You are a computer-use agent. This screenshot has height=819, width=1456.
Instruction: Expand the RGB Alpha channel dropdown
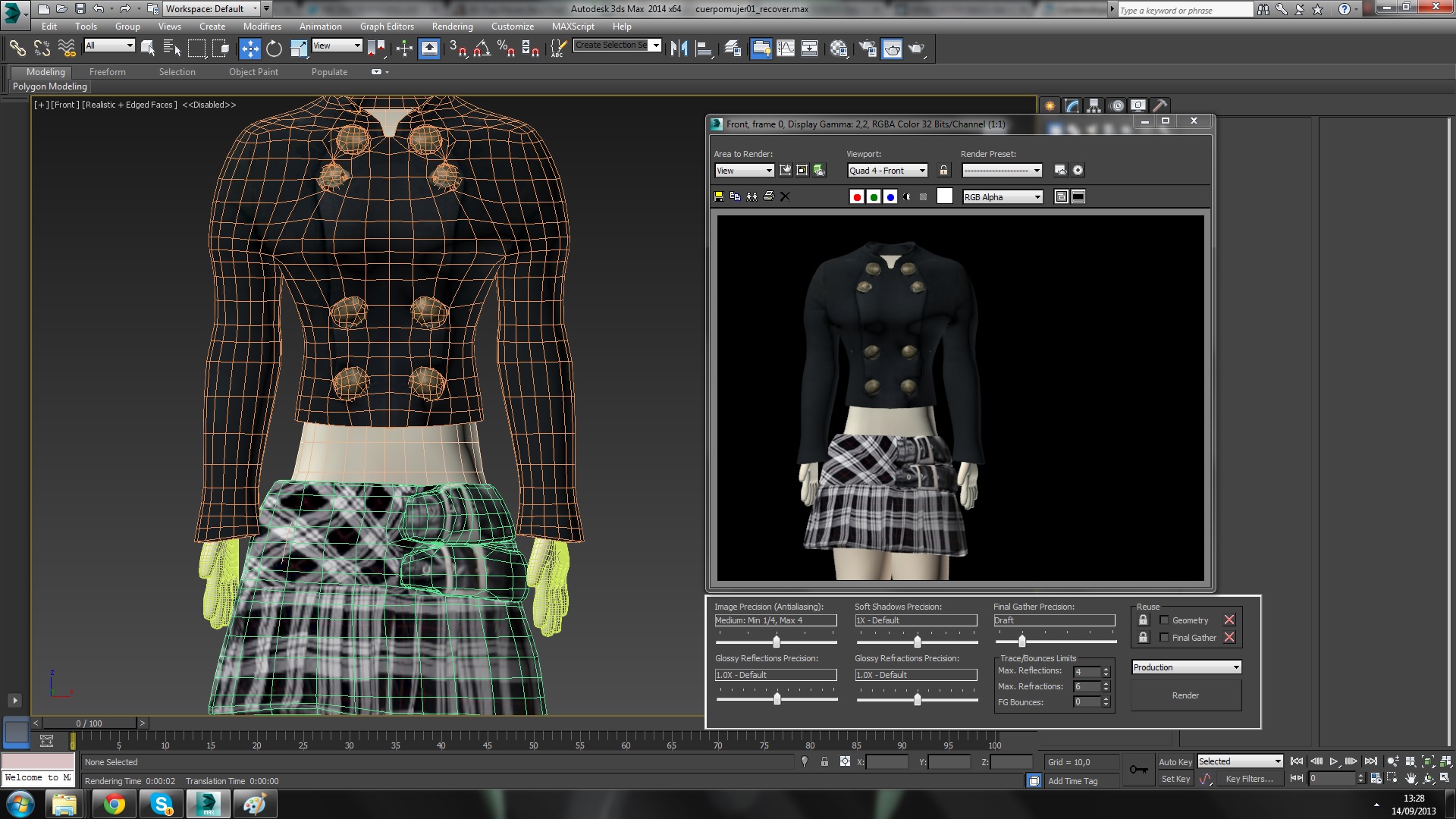tap(1002, 197)
